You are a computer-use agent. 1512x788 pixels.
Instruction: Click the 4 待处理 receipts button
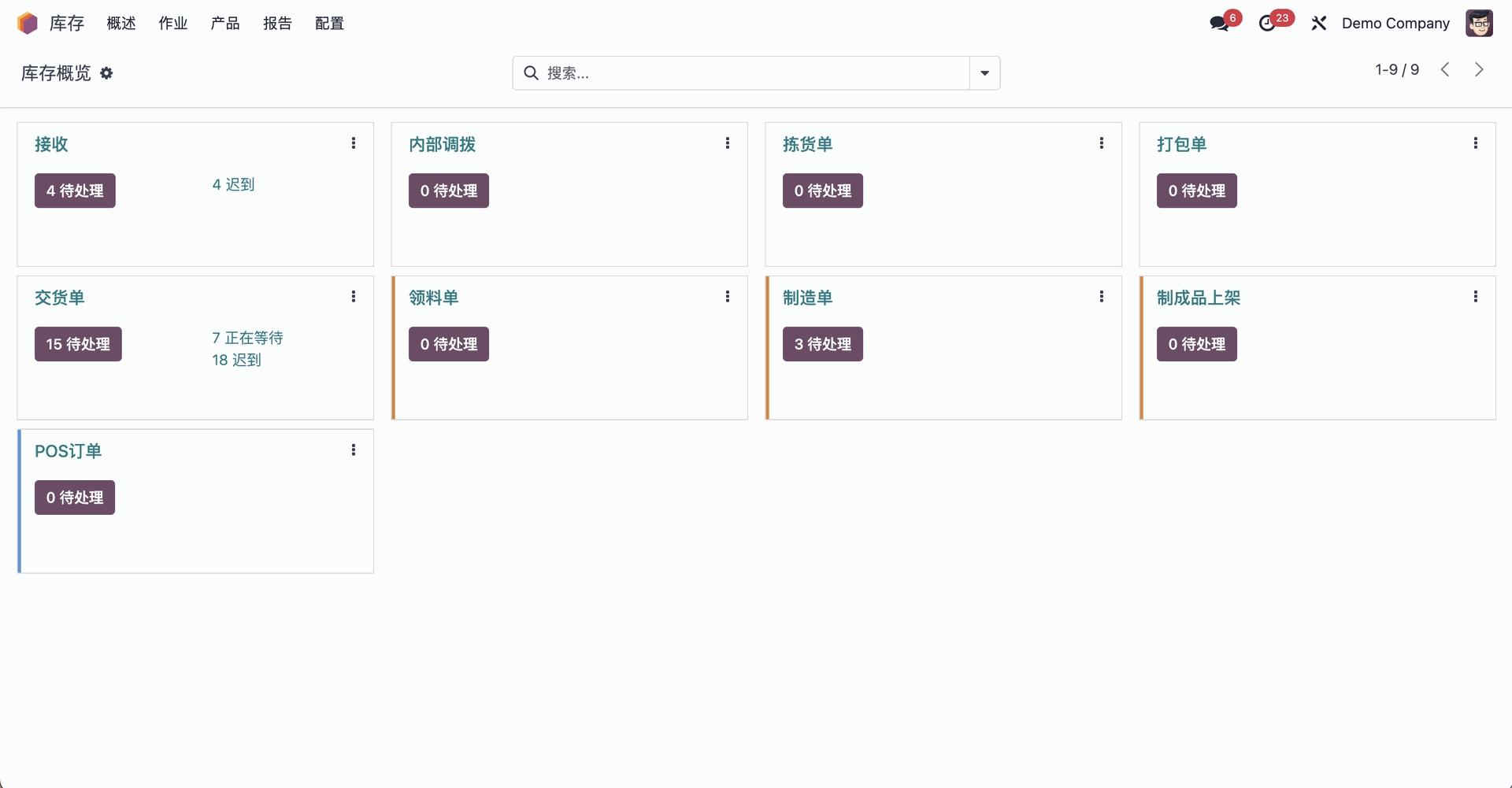[x=75, y=191]
